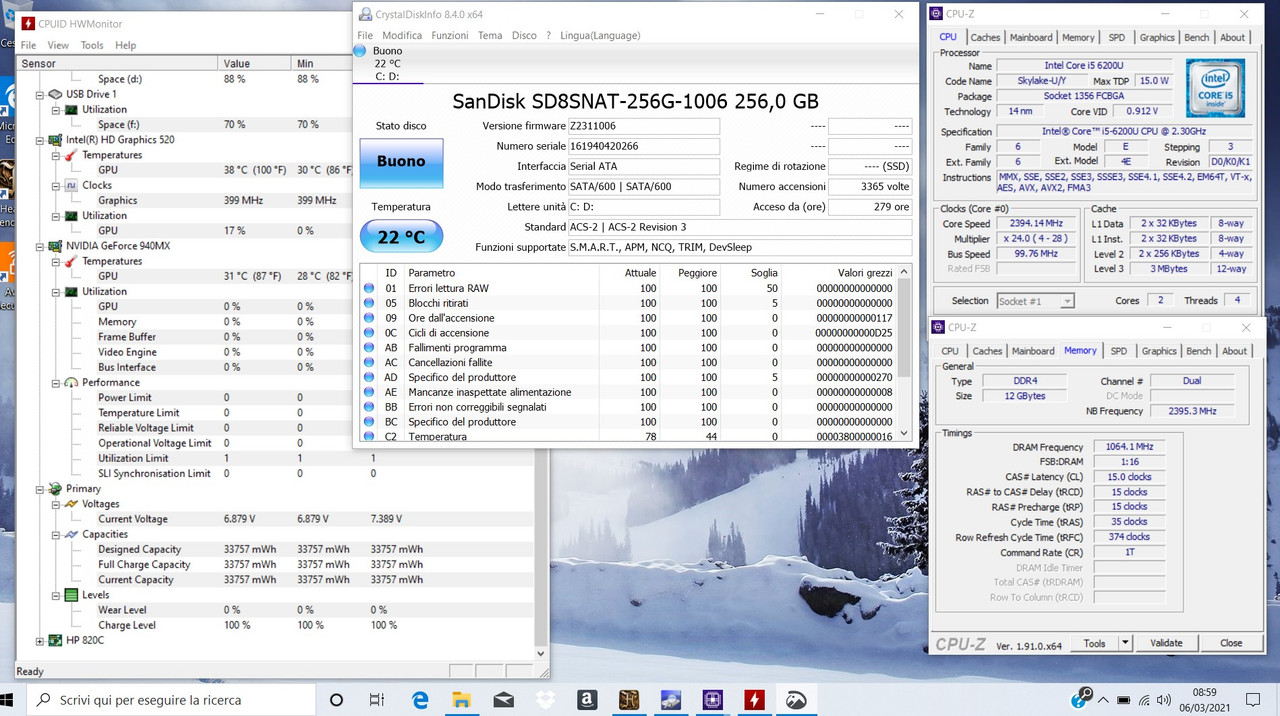
Task: Open the Tools dropdown arrow in CPU-Z
Action: point(1125,643)
